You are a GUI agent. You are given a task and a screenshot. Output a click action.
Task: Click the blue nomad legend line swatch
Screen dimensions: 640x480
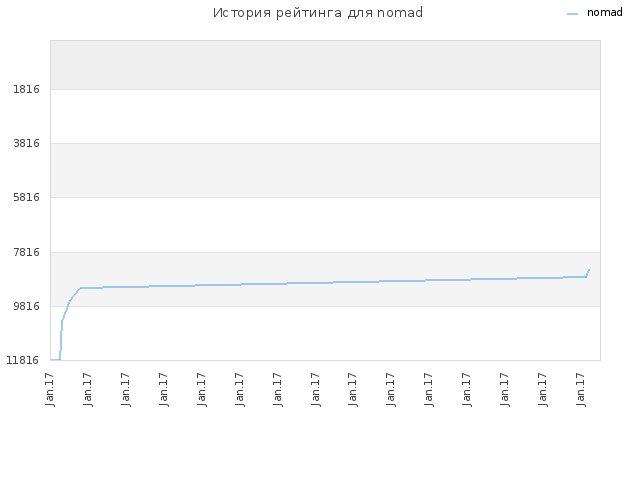572,14
